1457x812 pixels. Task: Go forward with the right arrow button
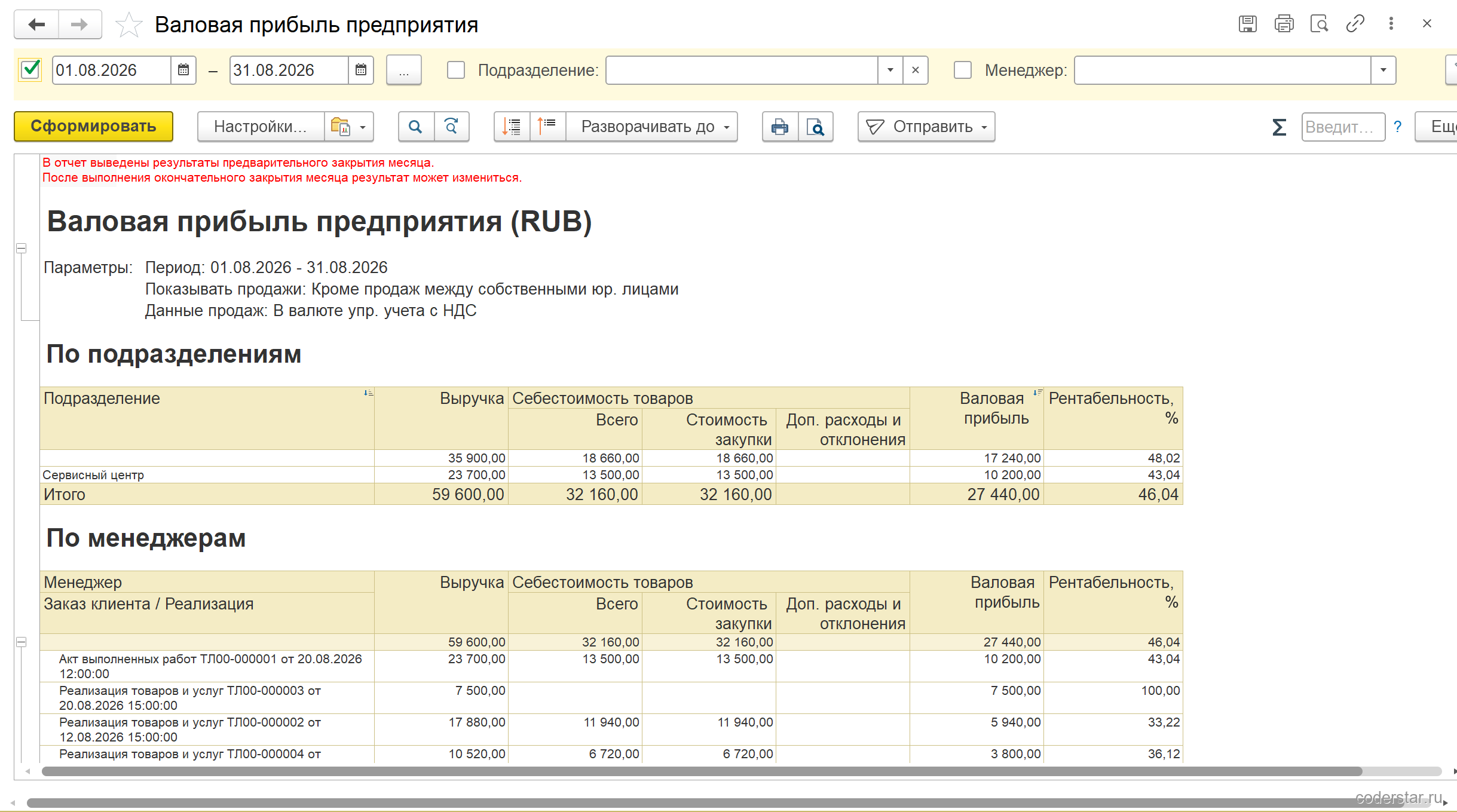click(x=79, y=24)
